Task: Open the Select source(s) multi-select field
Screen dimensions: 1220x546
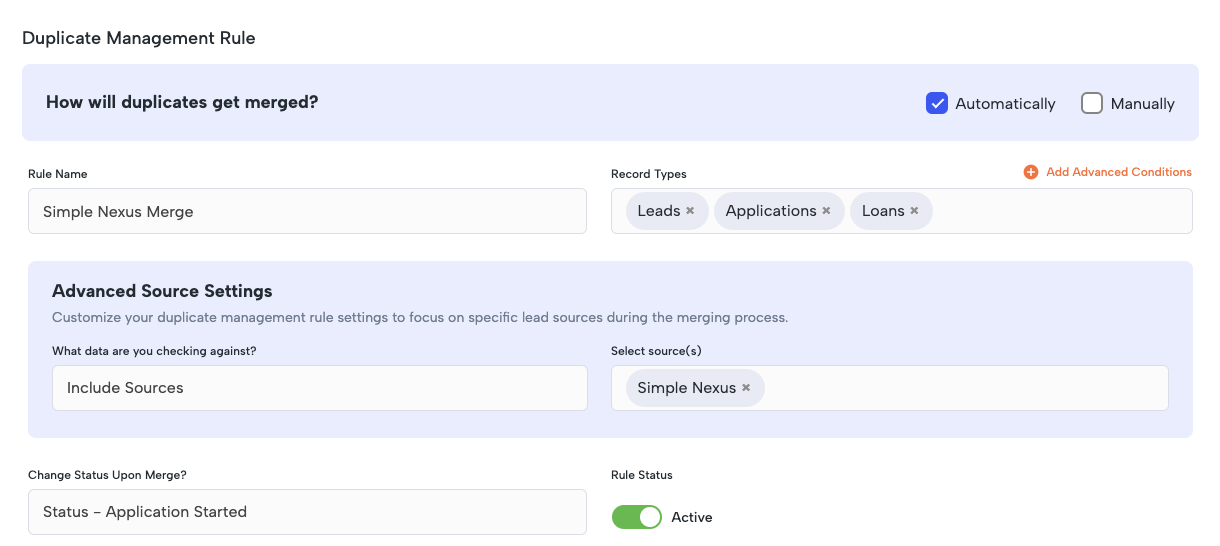Action: coord(890,388)
